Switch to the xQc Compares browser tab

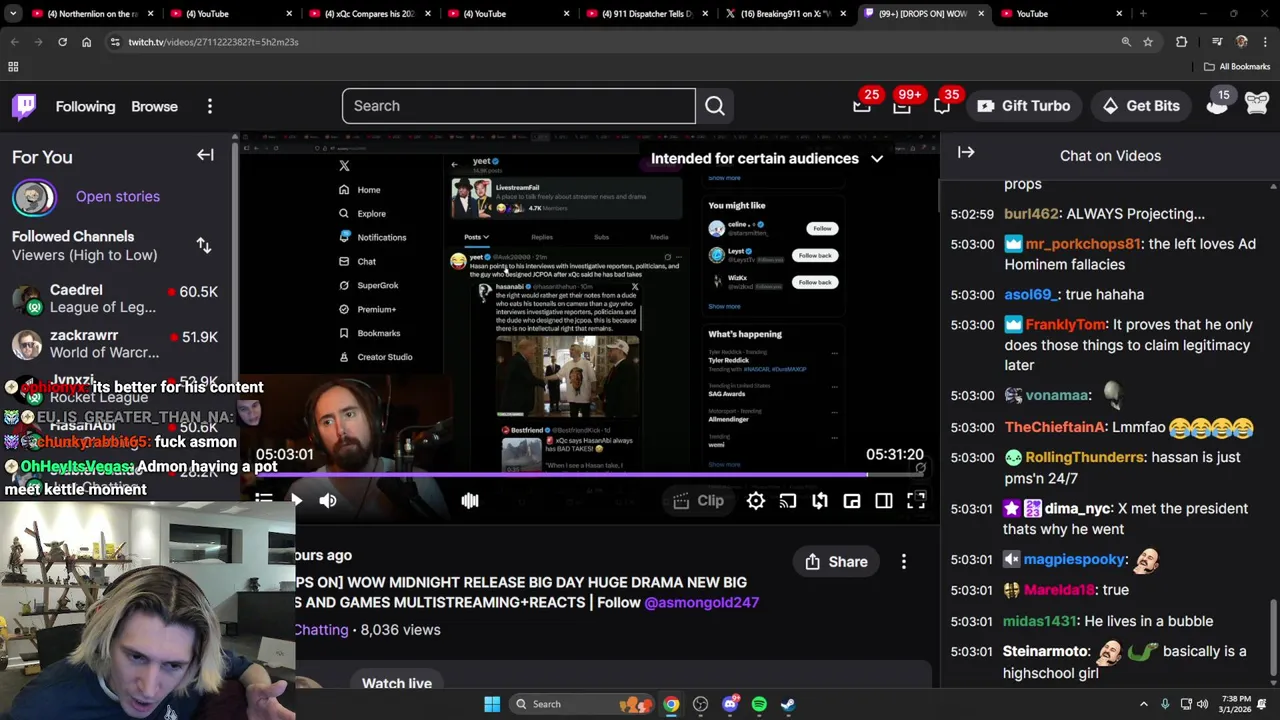tap(368, 14)
